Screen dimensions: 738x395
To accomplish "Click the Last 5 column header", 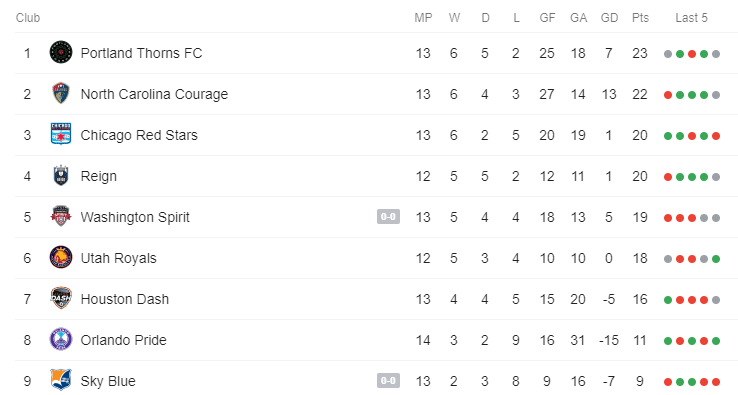I will click(691, 18).
